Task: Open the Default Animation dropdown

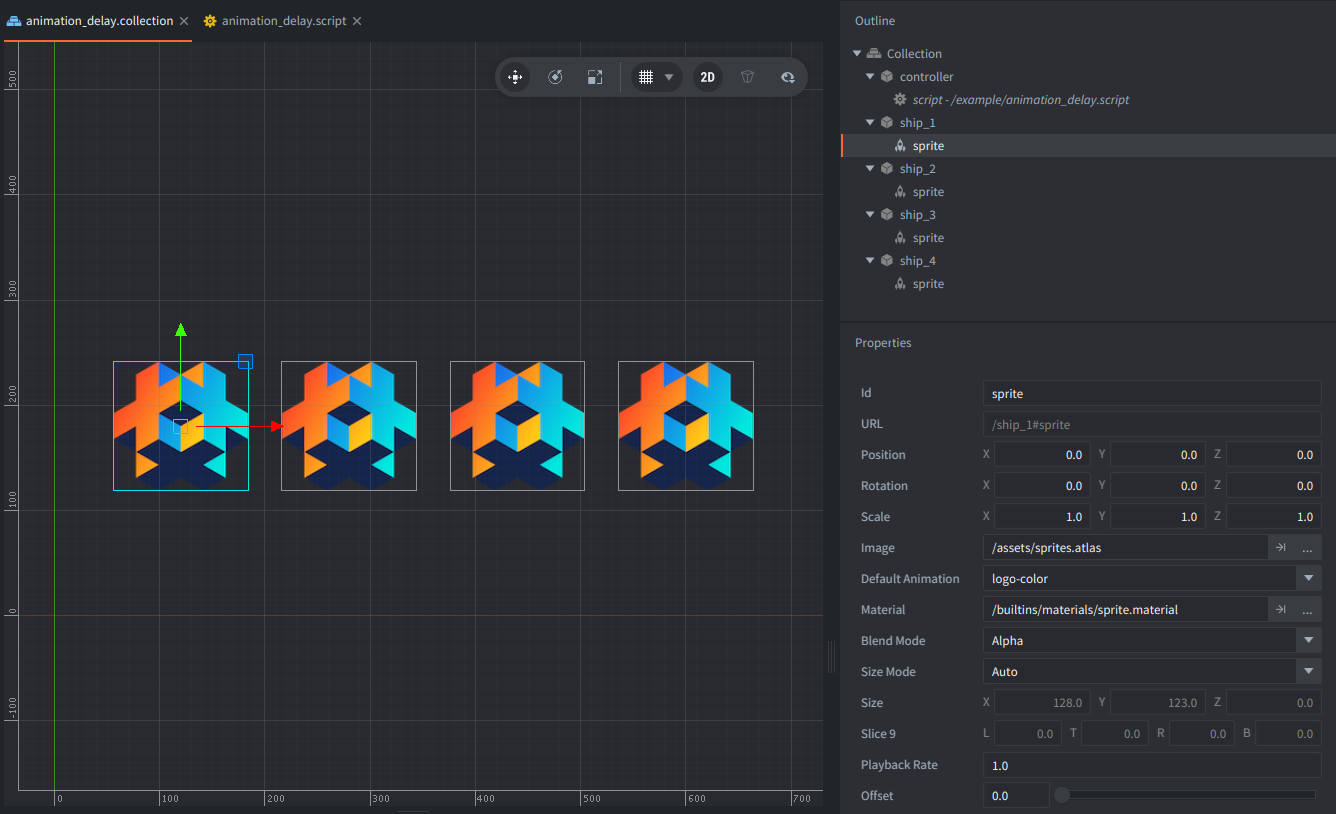Action: click(x=1308, y=579)
